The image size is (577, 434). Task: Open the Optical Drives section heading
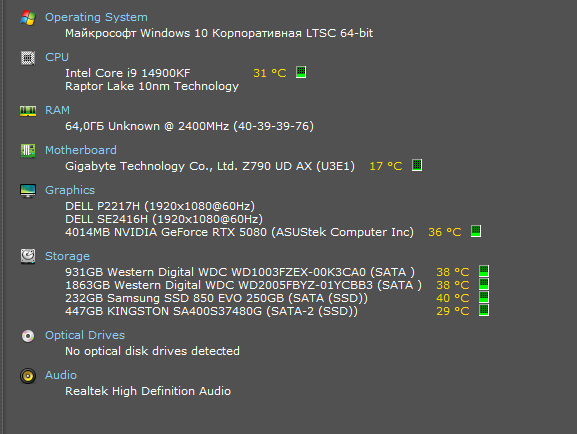85,335
